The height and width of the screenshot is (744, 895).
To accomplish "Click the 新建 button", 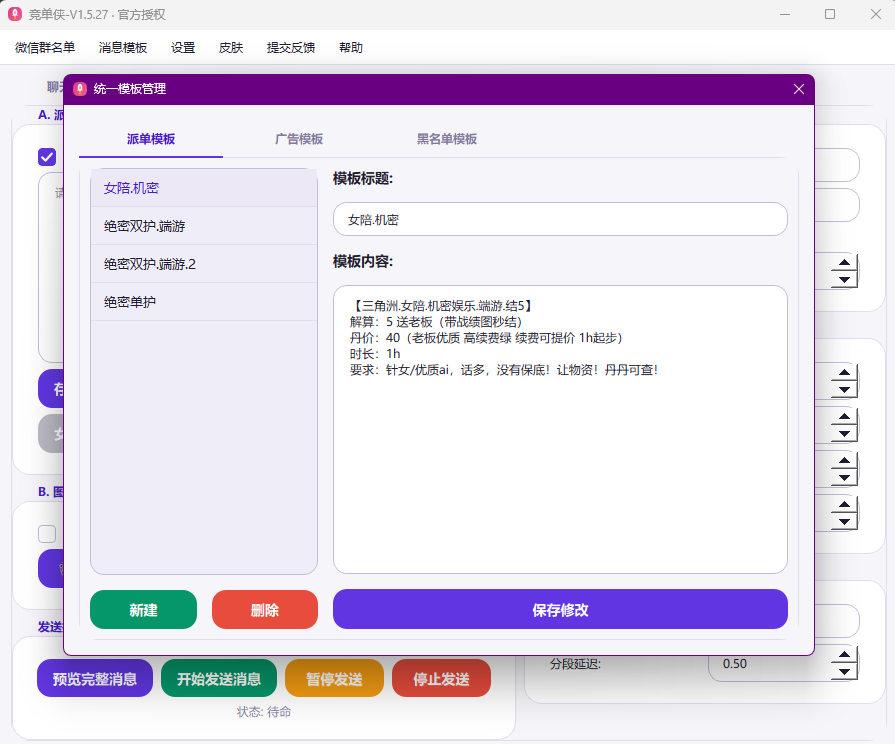I will tap(143, 610).
